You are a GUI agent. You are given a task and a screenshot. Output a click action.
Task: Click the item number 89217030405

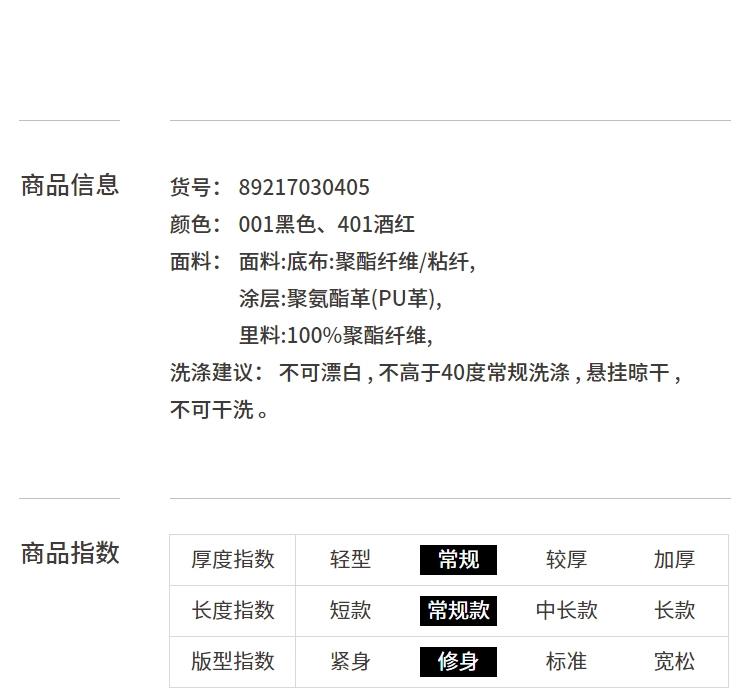coord(304,188)
